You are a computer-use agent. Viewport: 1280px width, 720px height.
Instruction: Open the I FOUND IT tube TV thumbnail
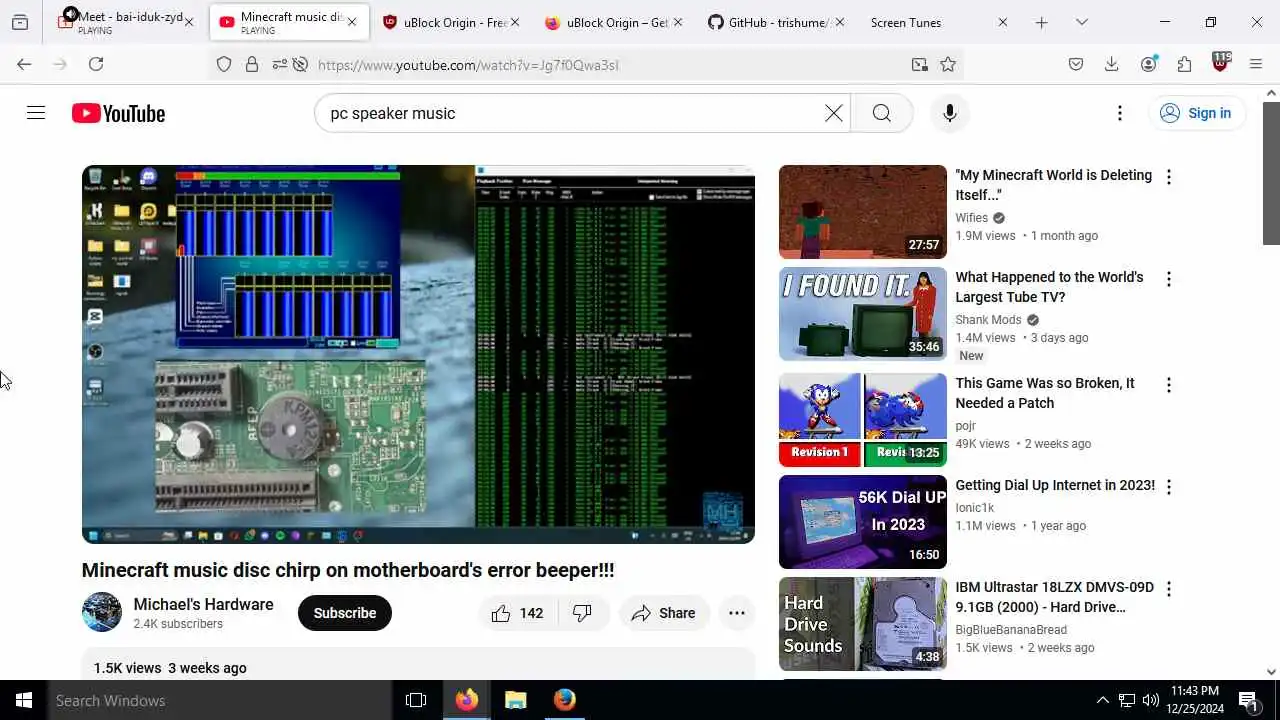[862, 314]
